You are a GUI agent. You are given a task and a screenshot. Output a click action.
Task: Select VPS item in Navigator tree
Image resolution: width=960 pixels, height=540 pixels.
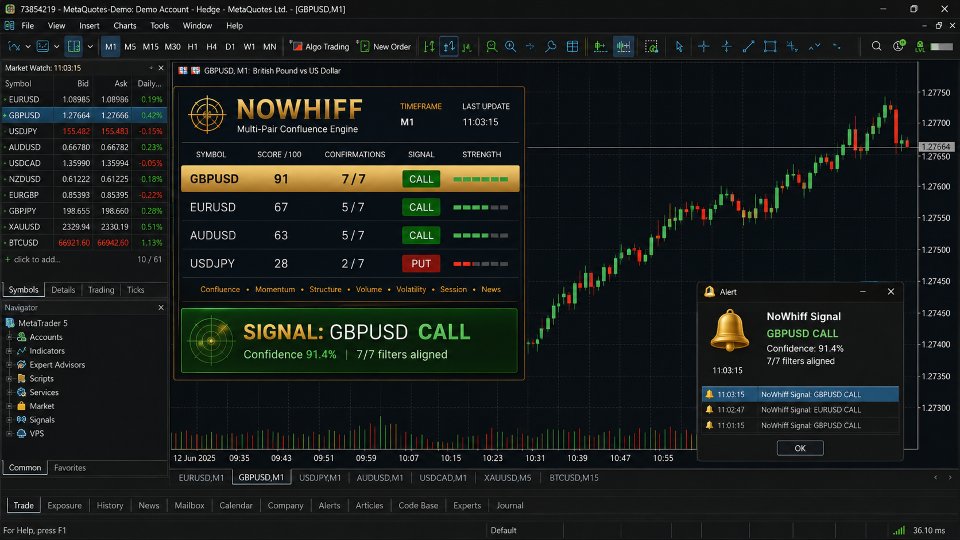point(37,433)
